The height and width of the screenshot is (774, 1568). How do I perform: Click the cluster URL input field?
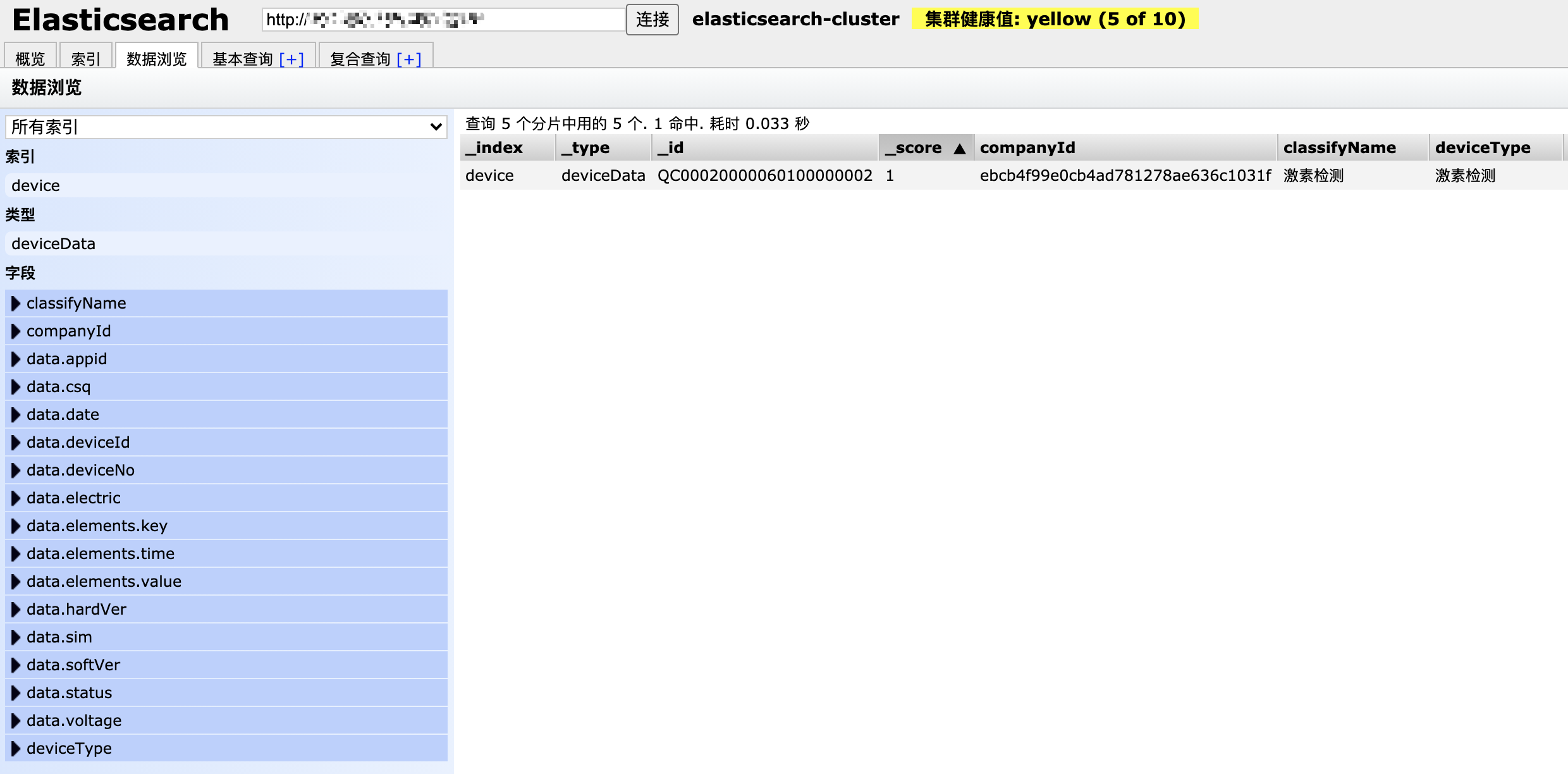click(x=443, y=20)
